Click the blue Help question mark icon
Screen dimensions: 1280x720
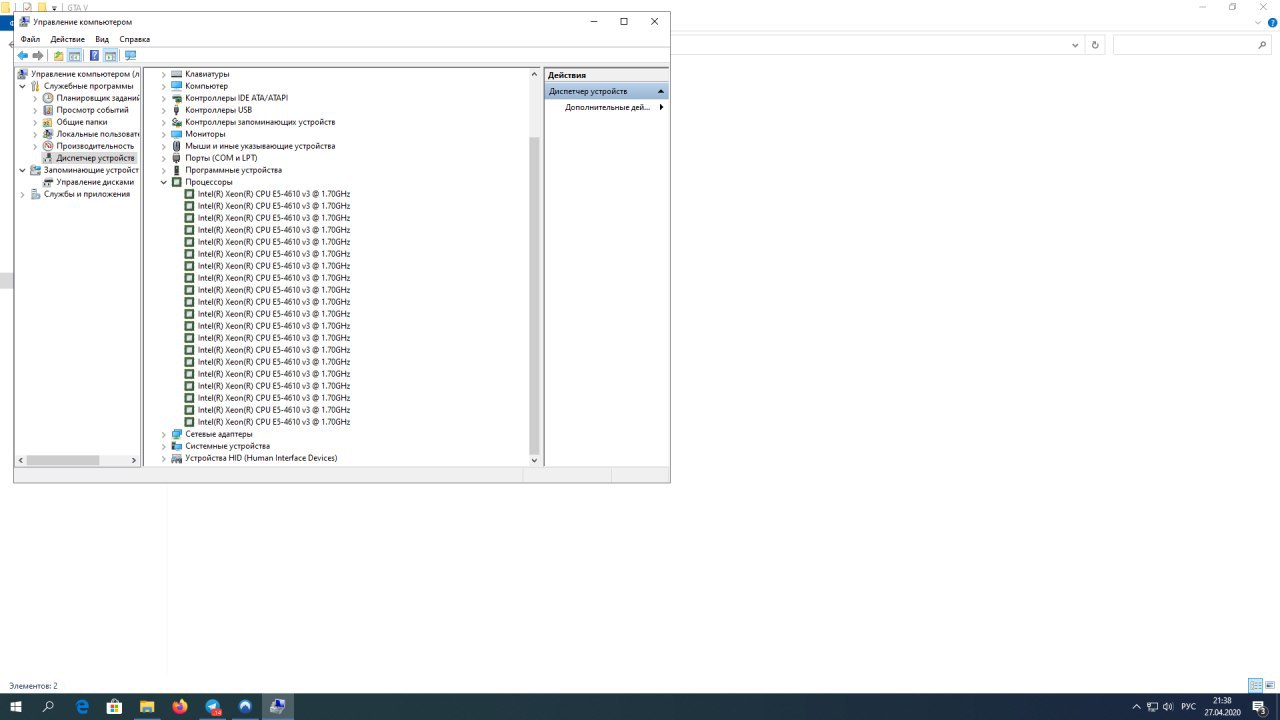pyautogui.click(x=94, y=56)
